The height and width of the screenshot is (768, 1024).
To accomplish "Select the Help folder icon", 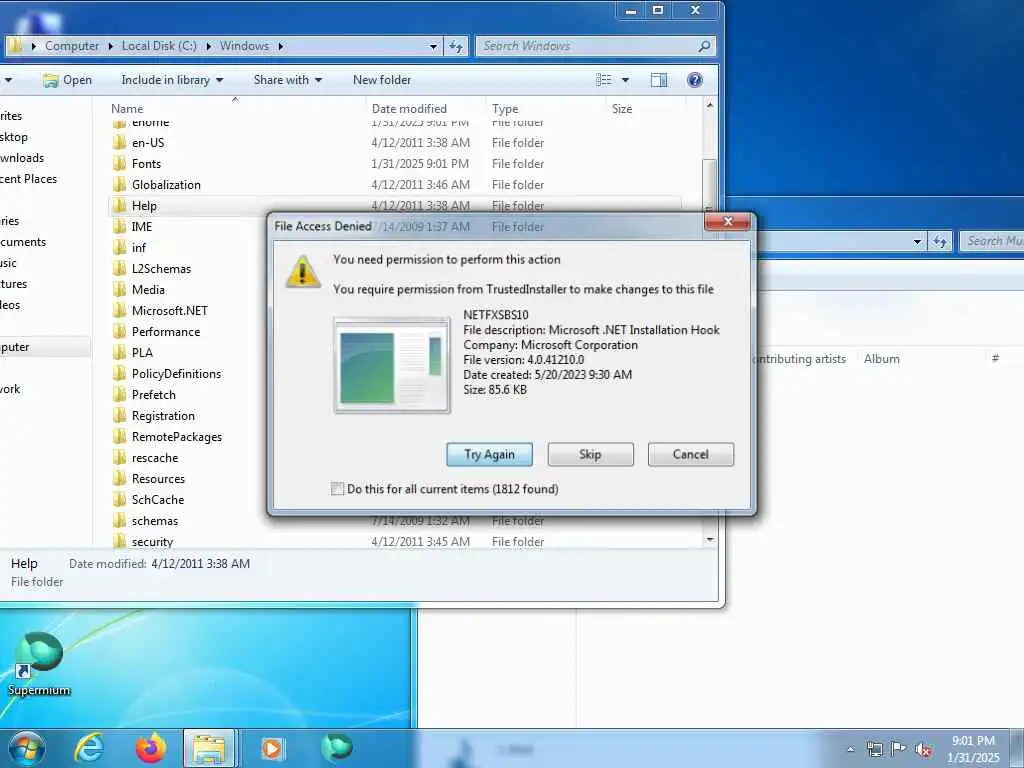I will (x=120, y=206).
